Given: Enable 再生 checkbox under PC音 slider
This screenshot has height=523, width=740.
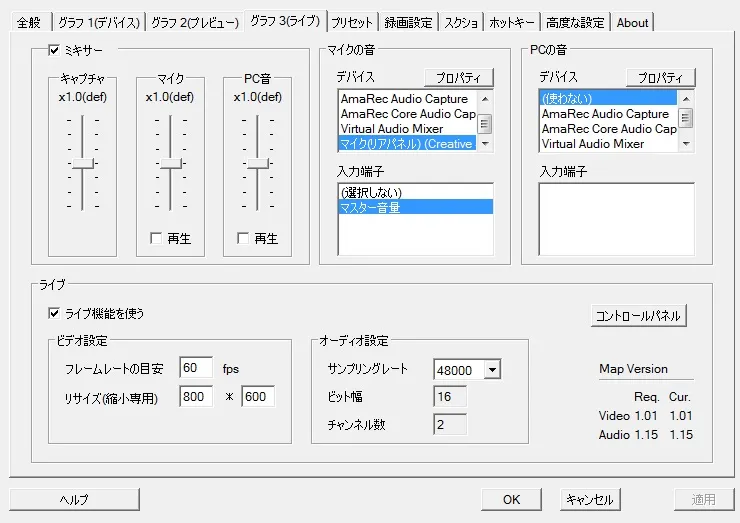Looking at the screenshot, I should tap(243, 239).
